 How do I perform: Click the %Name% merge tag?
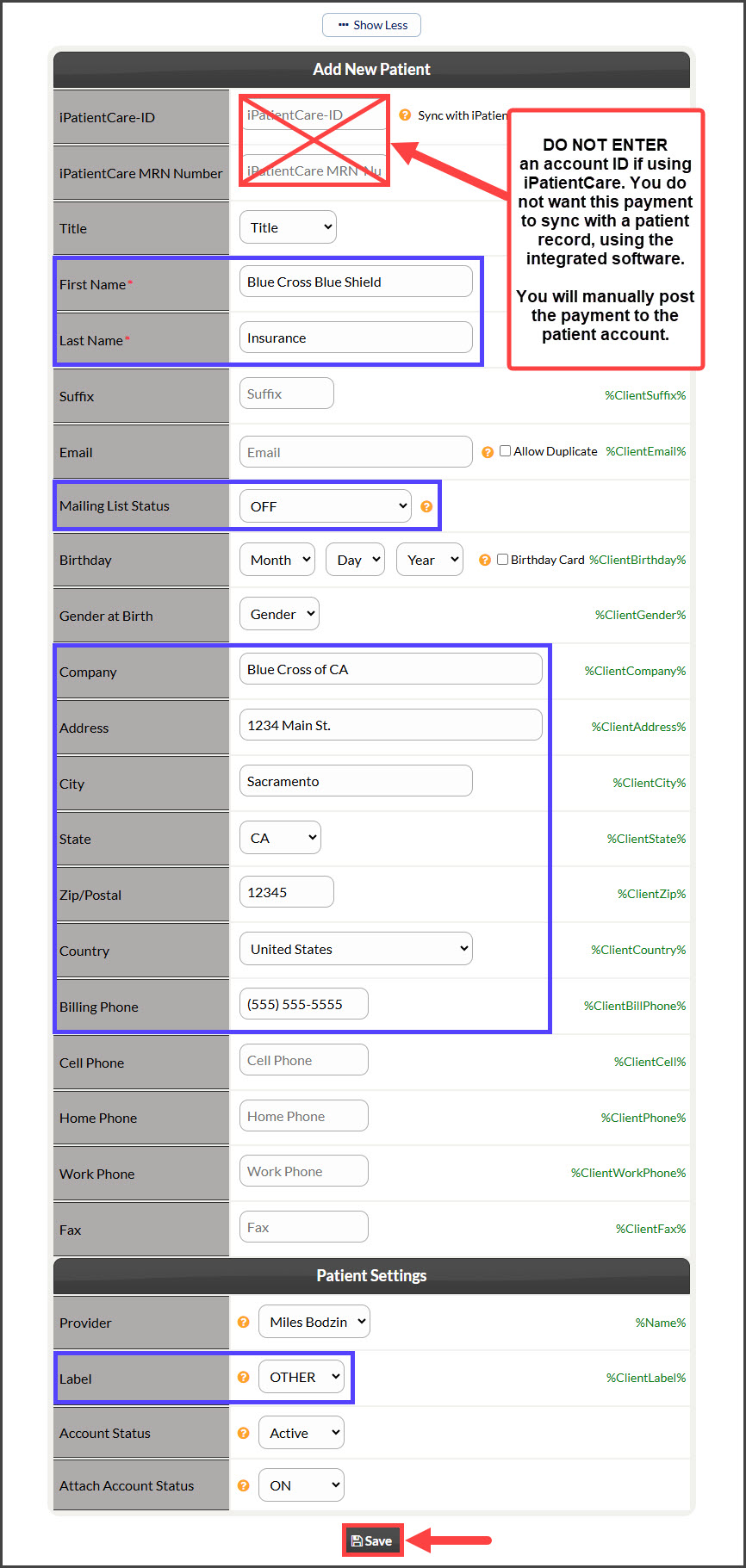[x=661, y=1323]
